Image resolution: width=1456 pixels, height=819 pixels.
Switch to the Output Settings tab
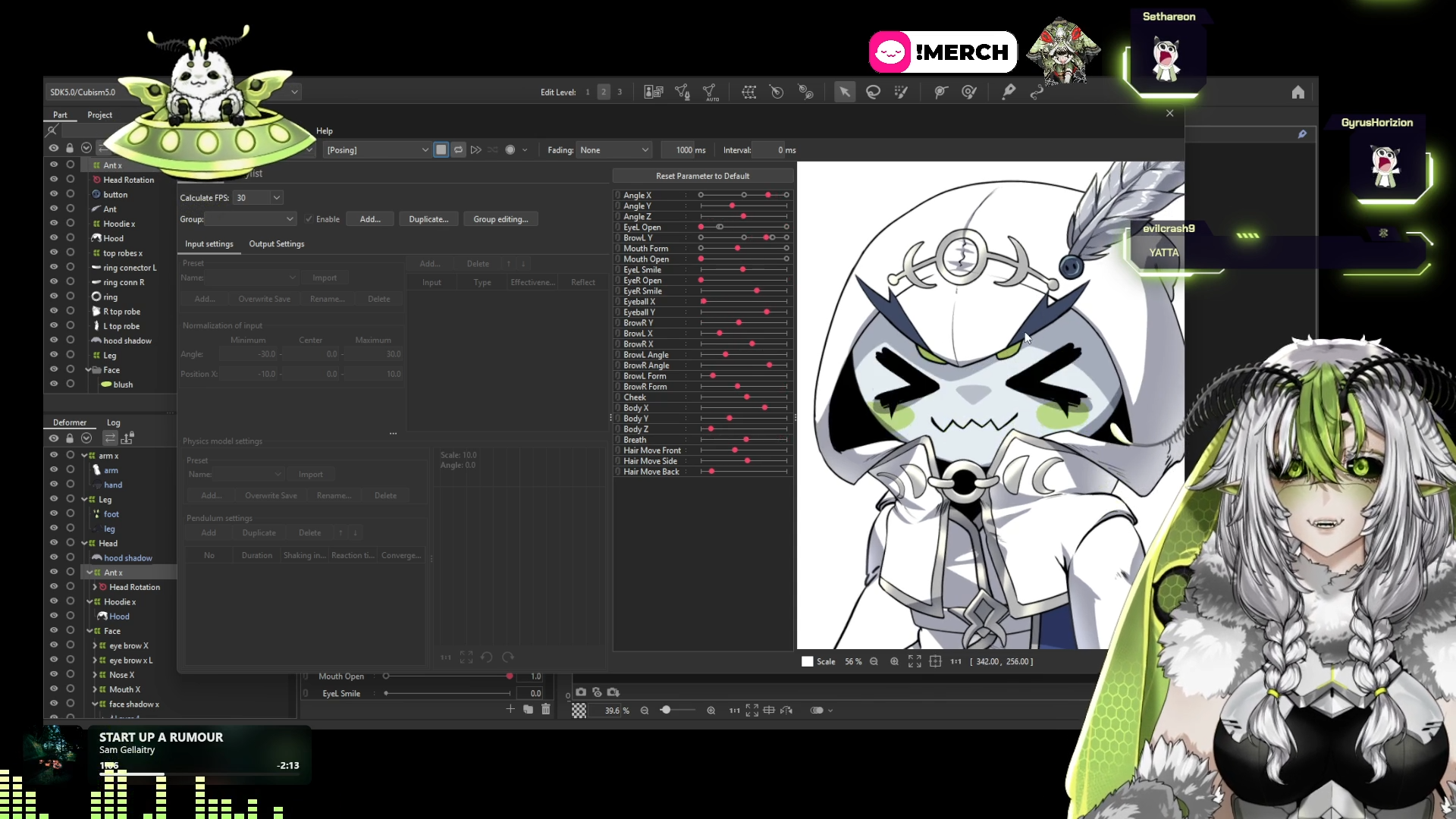pyautogui.click(x=276, y=243)
